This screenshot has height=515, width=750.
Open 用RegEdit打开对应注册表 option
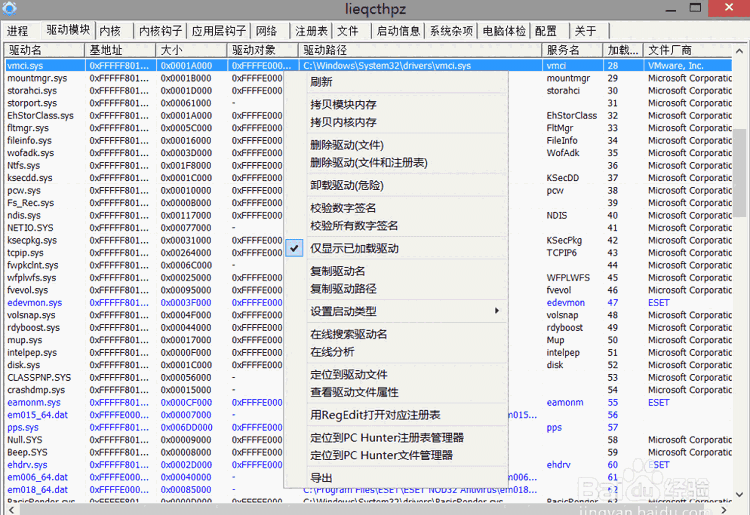(375, 415)
